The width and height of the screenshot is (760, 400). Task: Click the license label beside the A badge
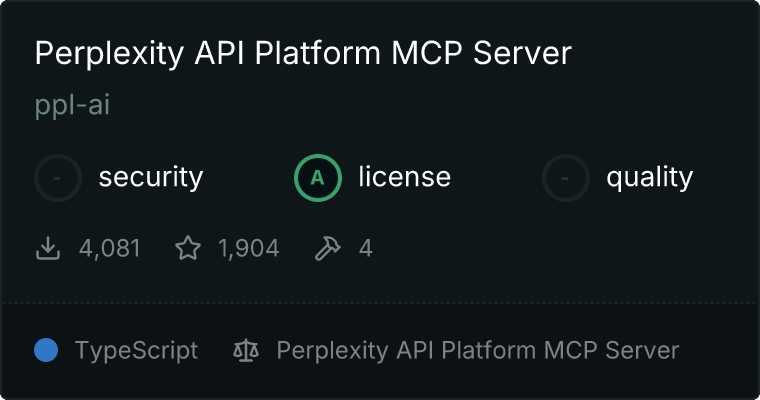[404, 178]
